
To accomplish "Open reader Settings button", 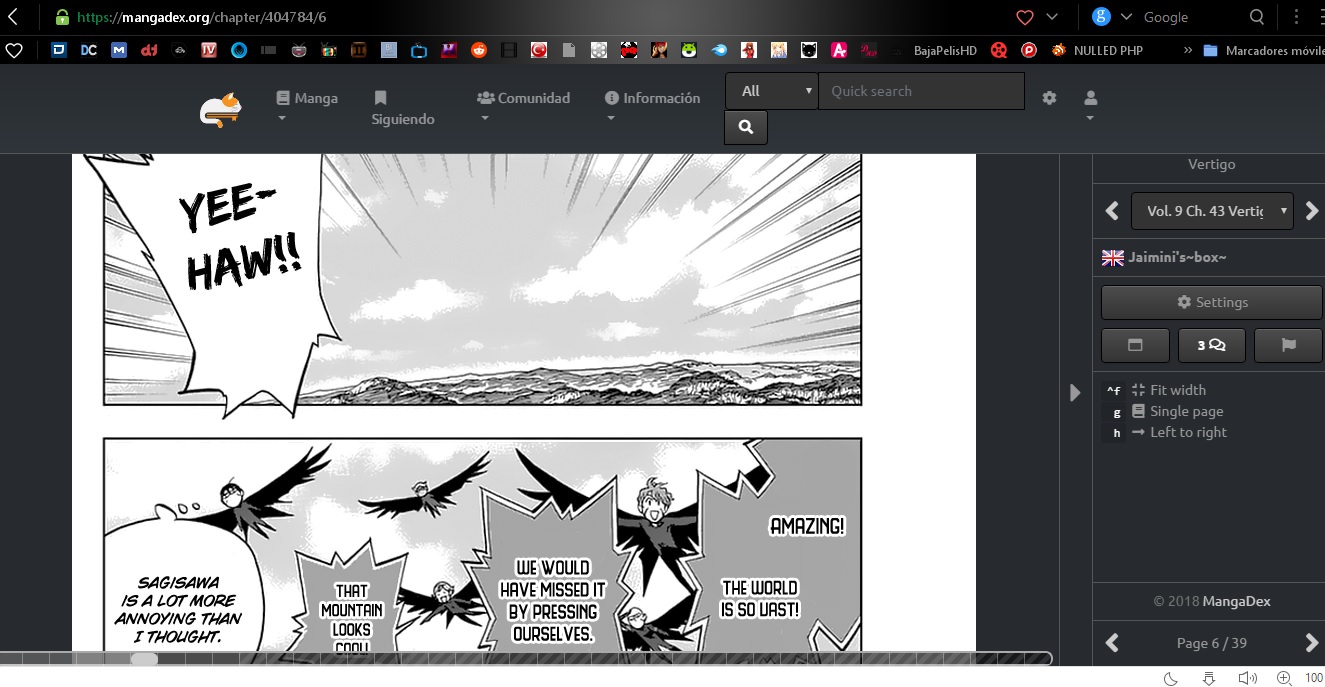I will [x=1211, y=302].
